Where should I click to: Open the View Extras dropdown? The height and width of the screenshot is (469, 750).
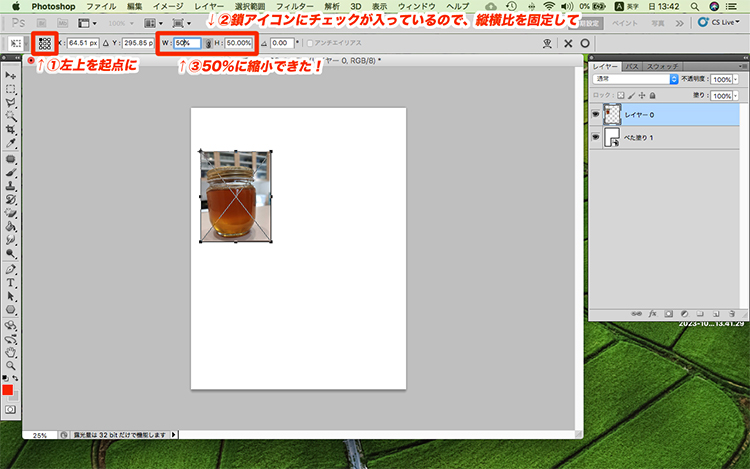(88, 23)
